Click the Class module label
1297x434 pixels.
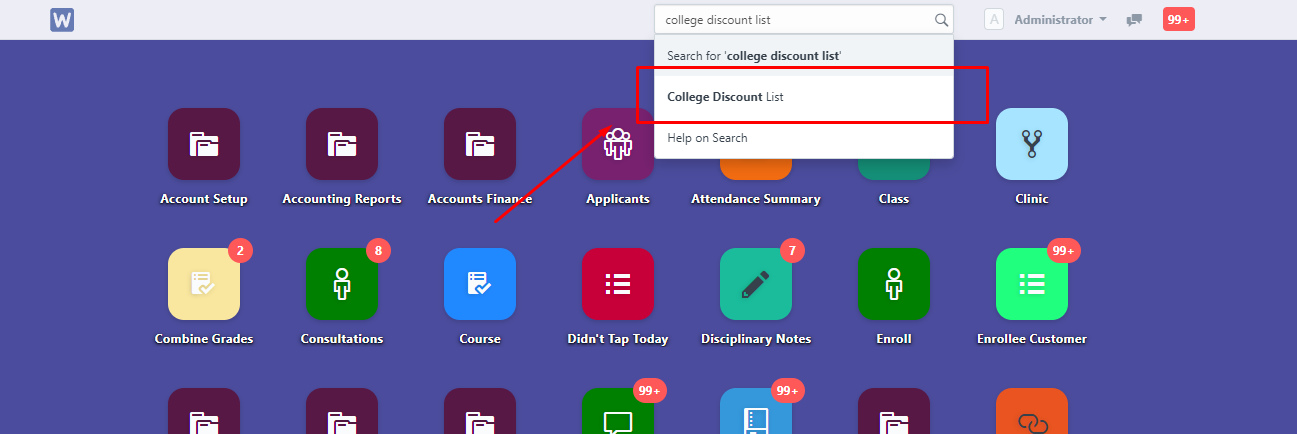click(x=894, y=199)
